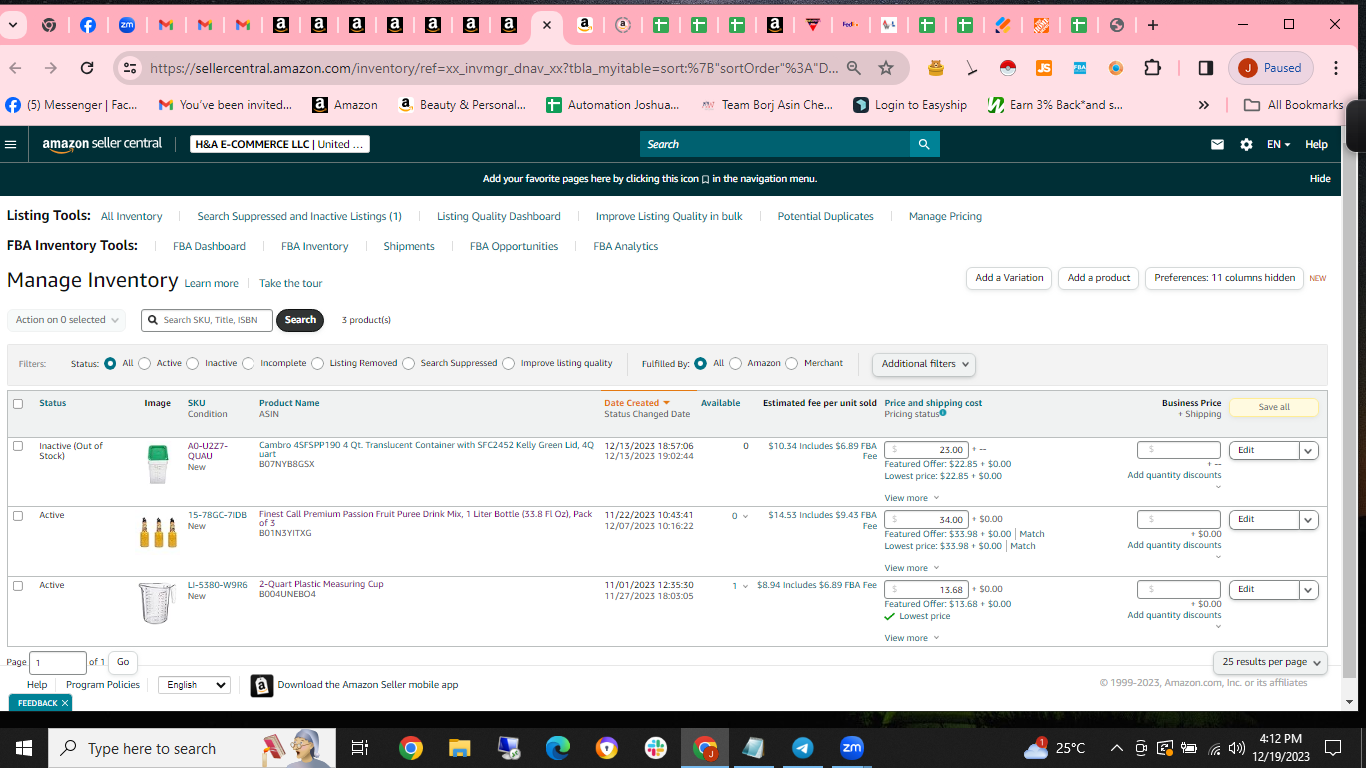Expand the Additional filters dropdown

click(x=924, y=364)
